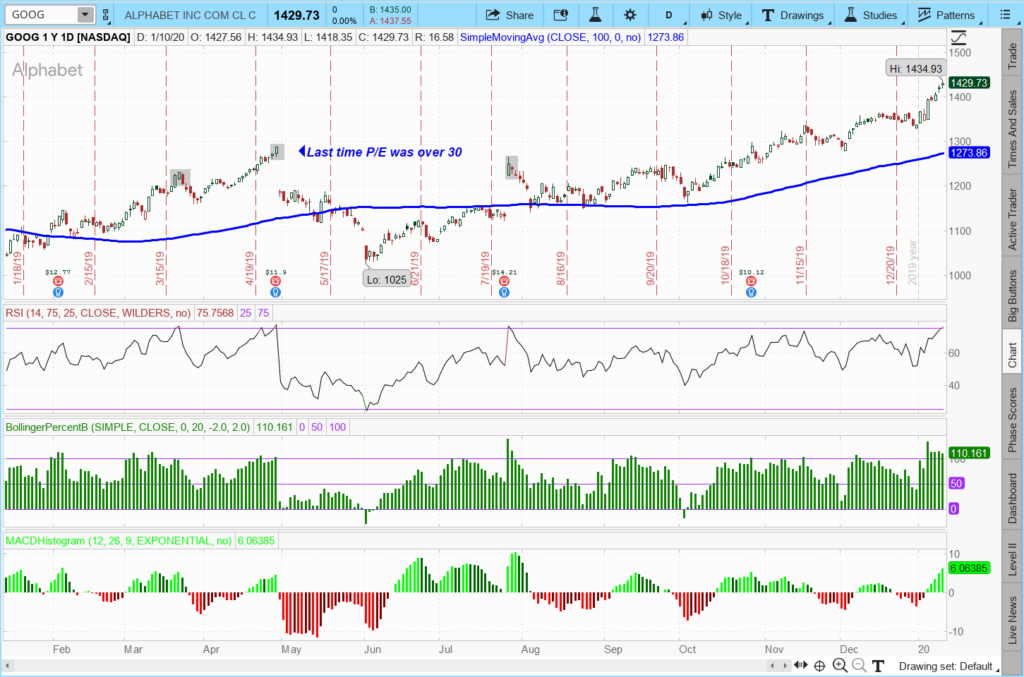Click the price axis settings icon above 1500
This screenshot has width=1024, height=677.
(x=957, y=37)
